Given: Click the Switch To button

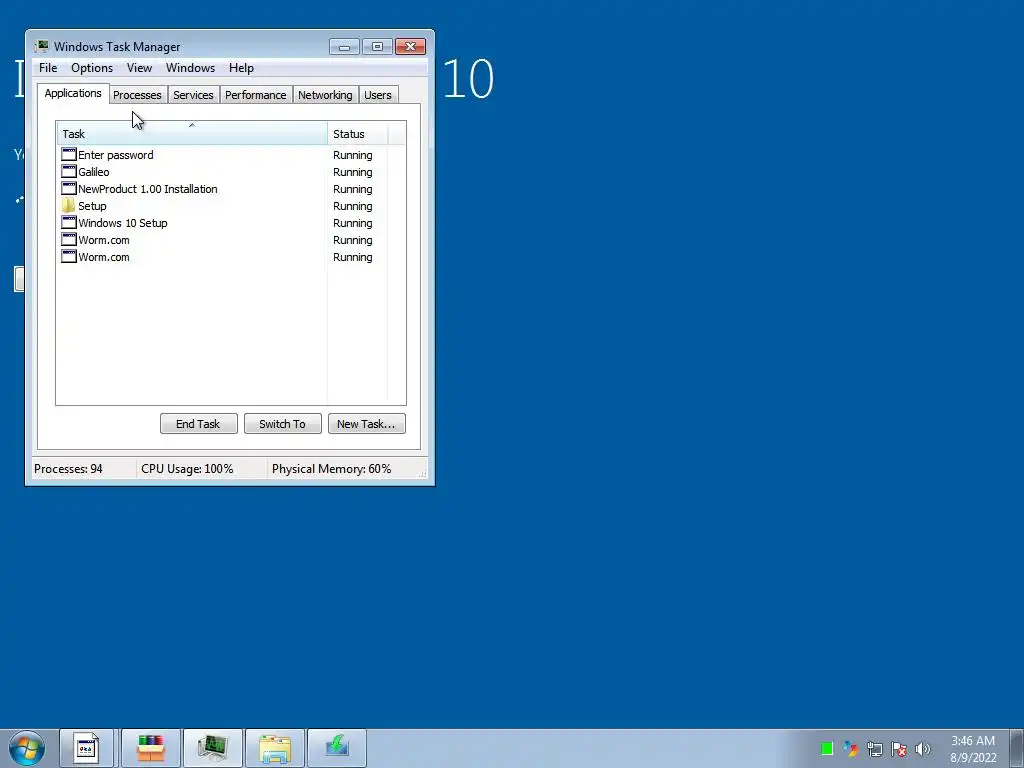Looking at the screenshot, I should (282, 424).
